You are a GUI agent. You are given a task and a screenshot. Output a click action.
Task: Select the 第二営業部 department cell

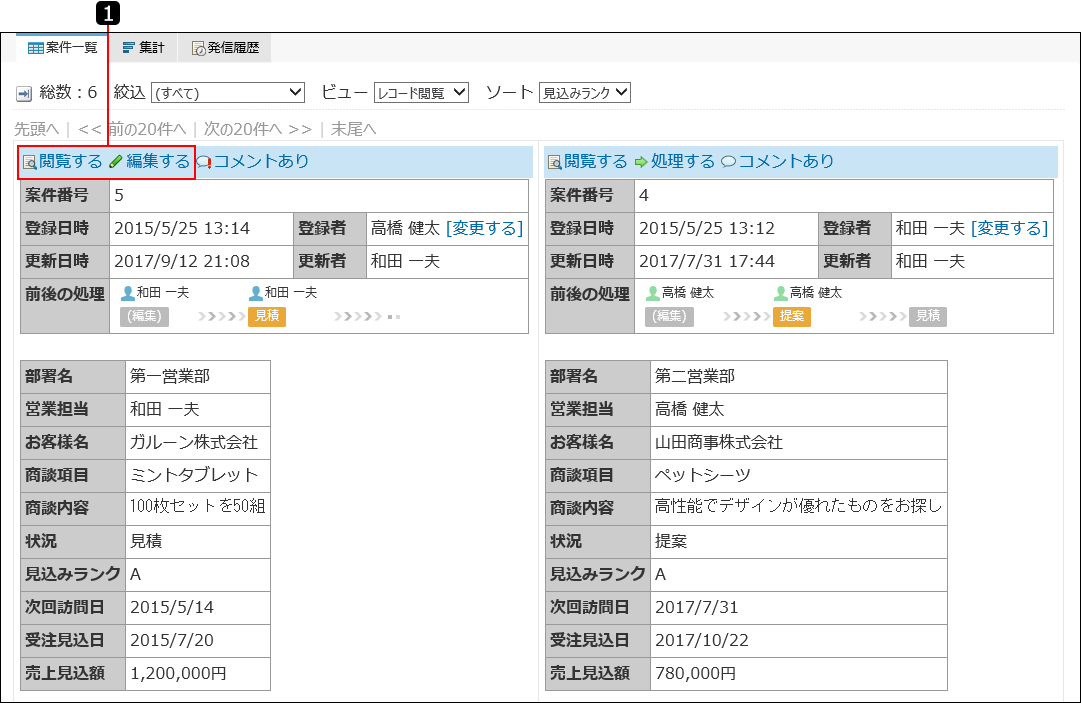(799, 377)
